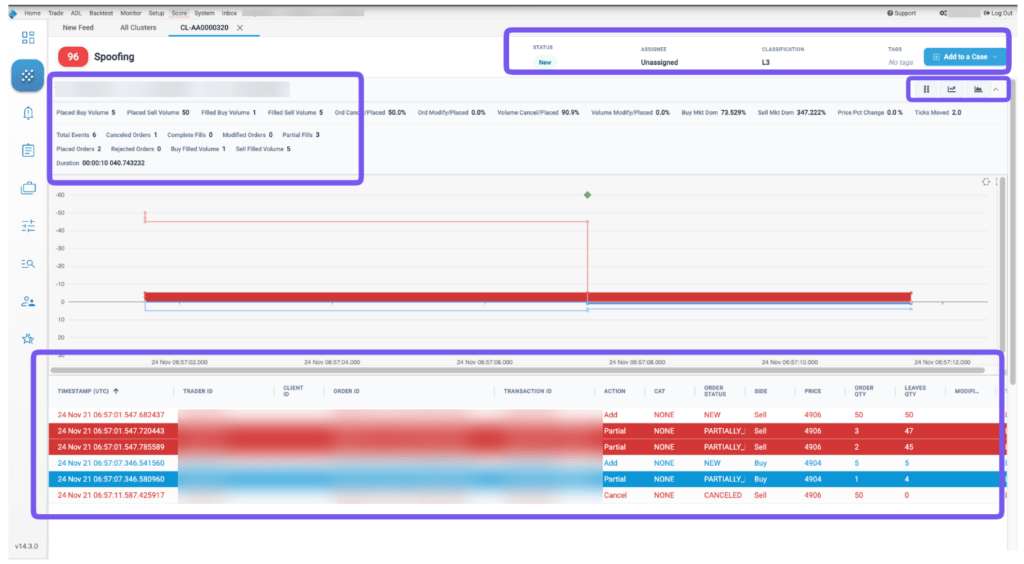Click the Action column header

[x=615, y=391]
